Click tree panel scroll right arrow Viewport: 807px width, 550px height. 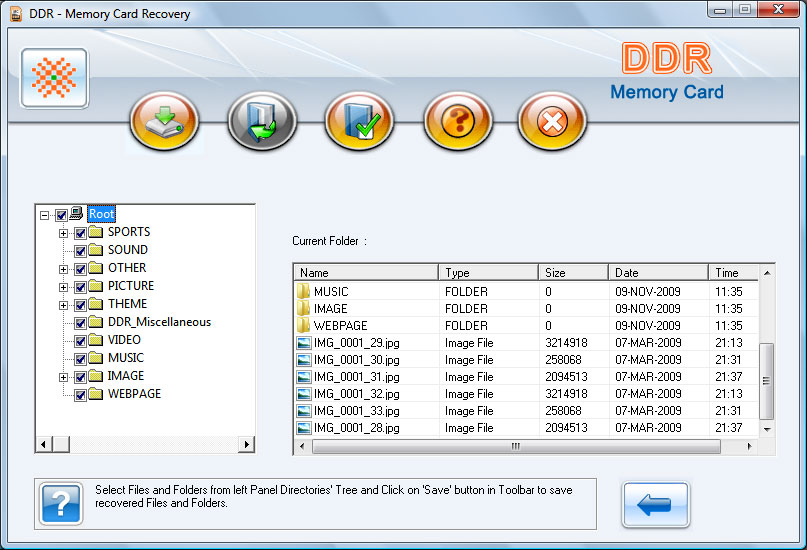point(247,444)
